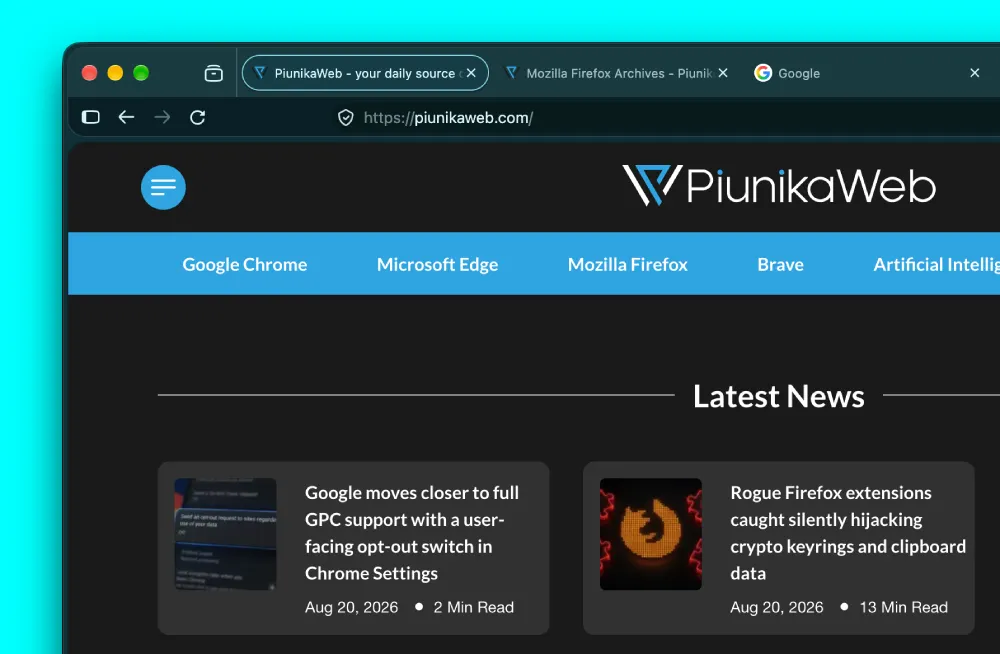Click the PiunikaWeb site logo

point(779,186)
